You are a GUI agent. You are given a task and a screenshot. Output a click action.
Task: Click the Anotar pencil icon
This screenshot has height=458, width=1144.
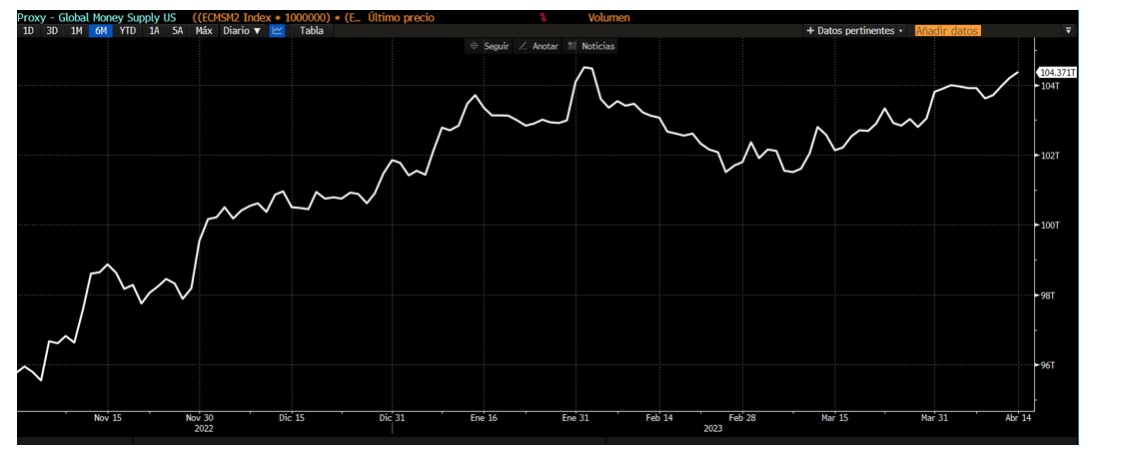point(523,46)
